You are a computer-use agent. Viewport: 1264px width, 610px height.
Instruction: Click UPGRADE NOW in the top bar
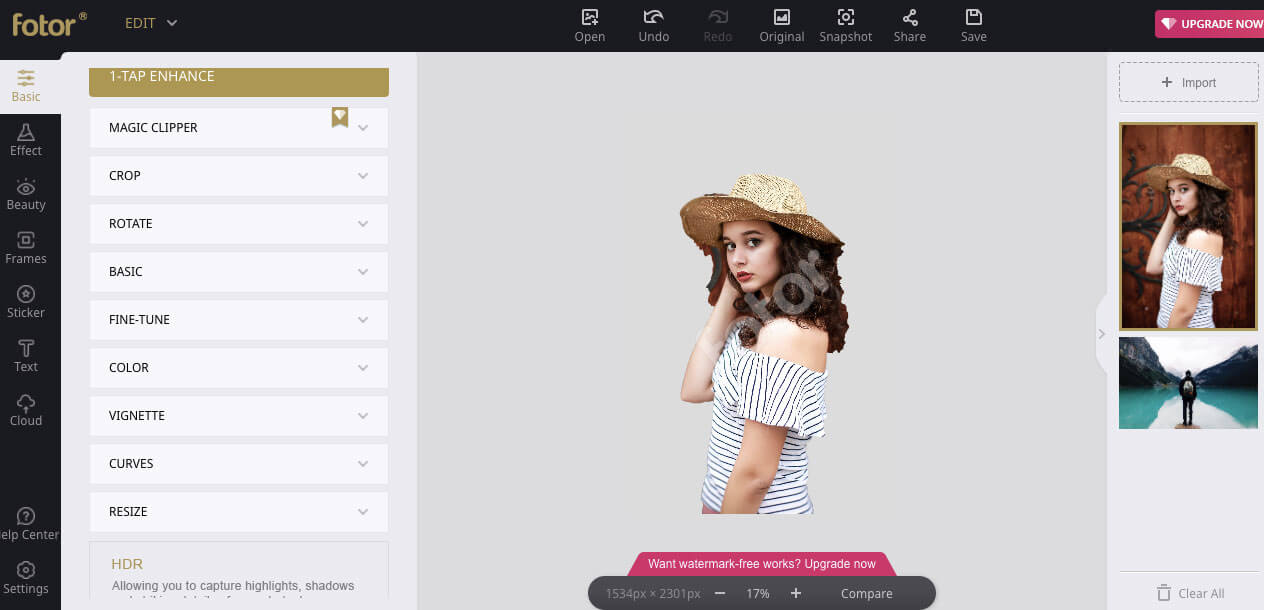[1215, 23]
